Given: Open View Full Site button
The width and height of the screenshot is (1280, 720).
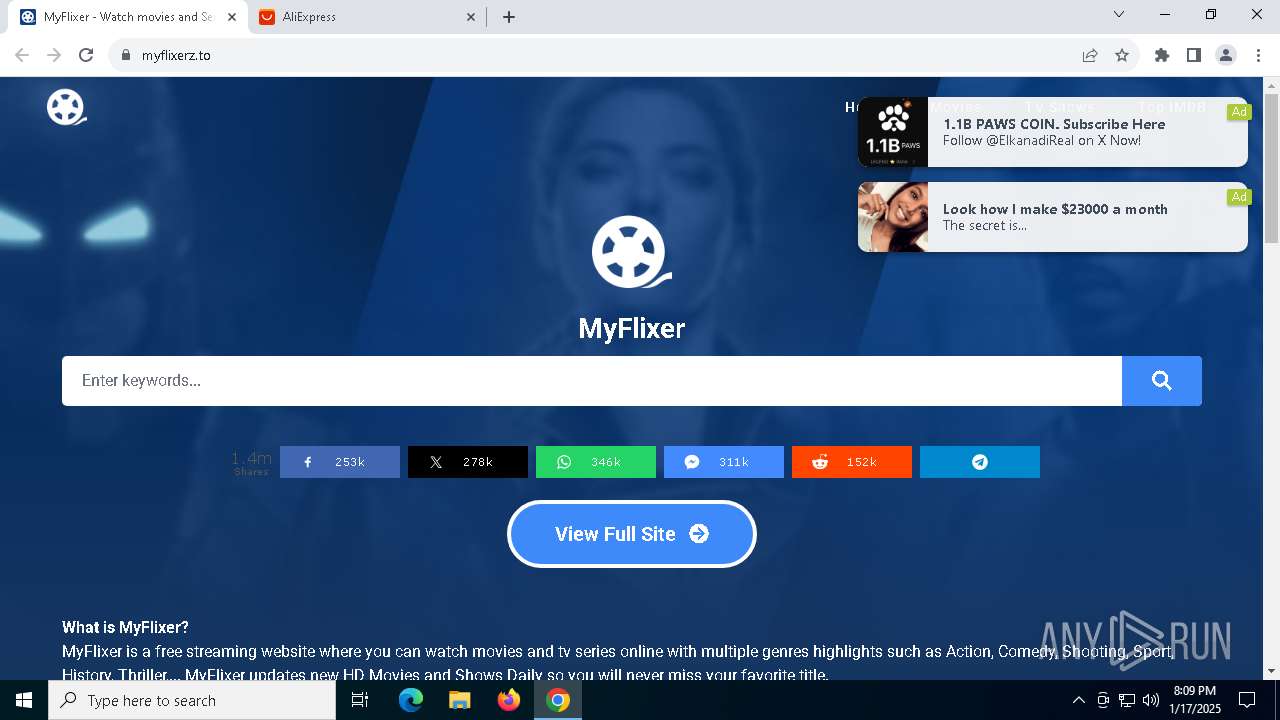Looking at the screenshot, I should point(632,534).
